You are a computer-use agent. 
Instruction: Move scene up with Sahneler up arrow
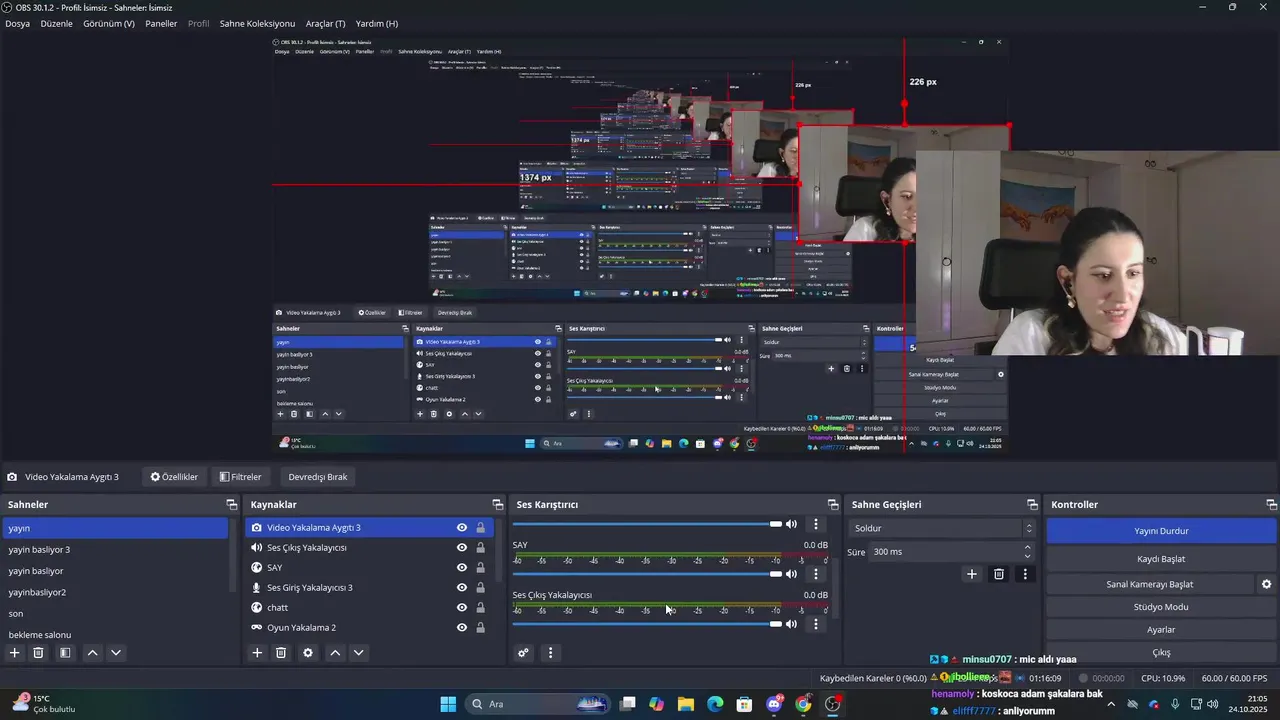[x=92, y=653]
